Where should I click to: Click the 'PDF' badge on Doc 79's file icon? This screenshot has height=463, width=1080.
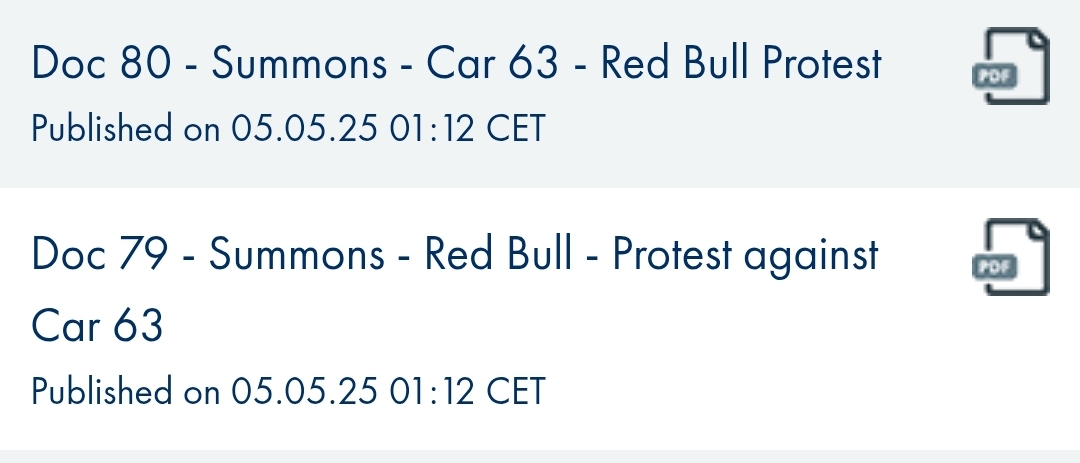pyautogui.click(x=995, y=267)
